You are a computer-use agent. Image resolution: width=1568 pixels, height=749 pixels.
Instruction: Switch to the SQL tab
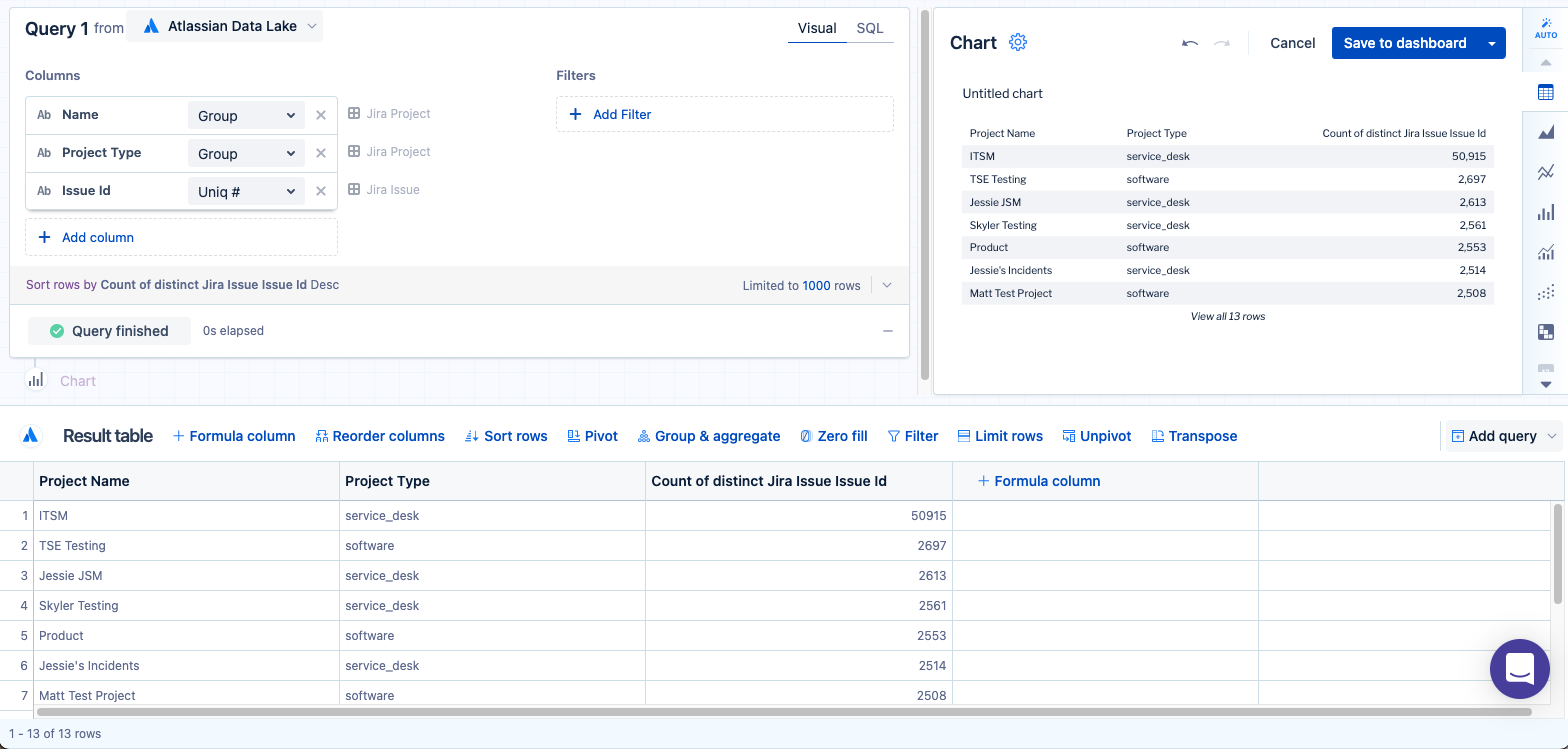pos(870,28)
